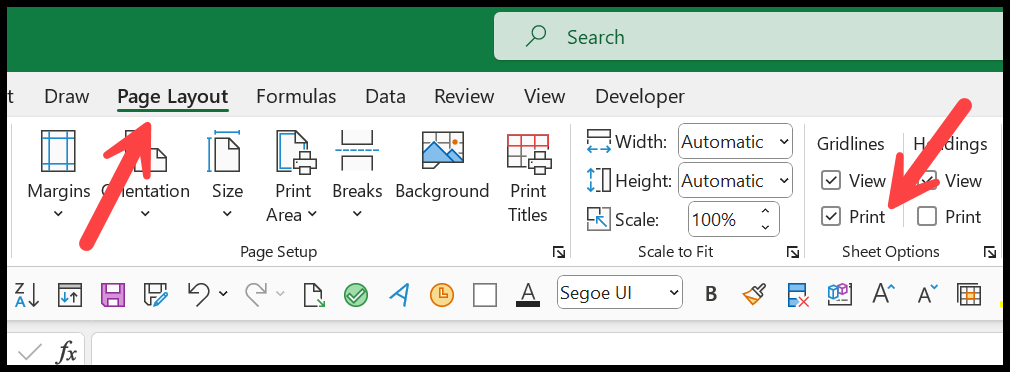Click the orange table grid icon
This screenshot has height=372, width=1010.
tap(969, 295)
